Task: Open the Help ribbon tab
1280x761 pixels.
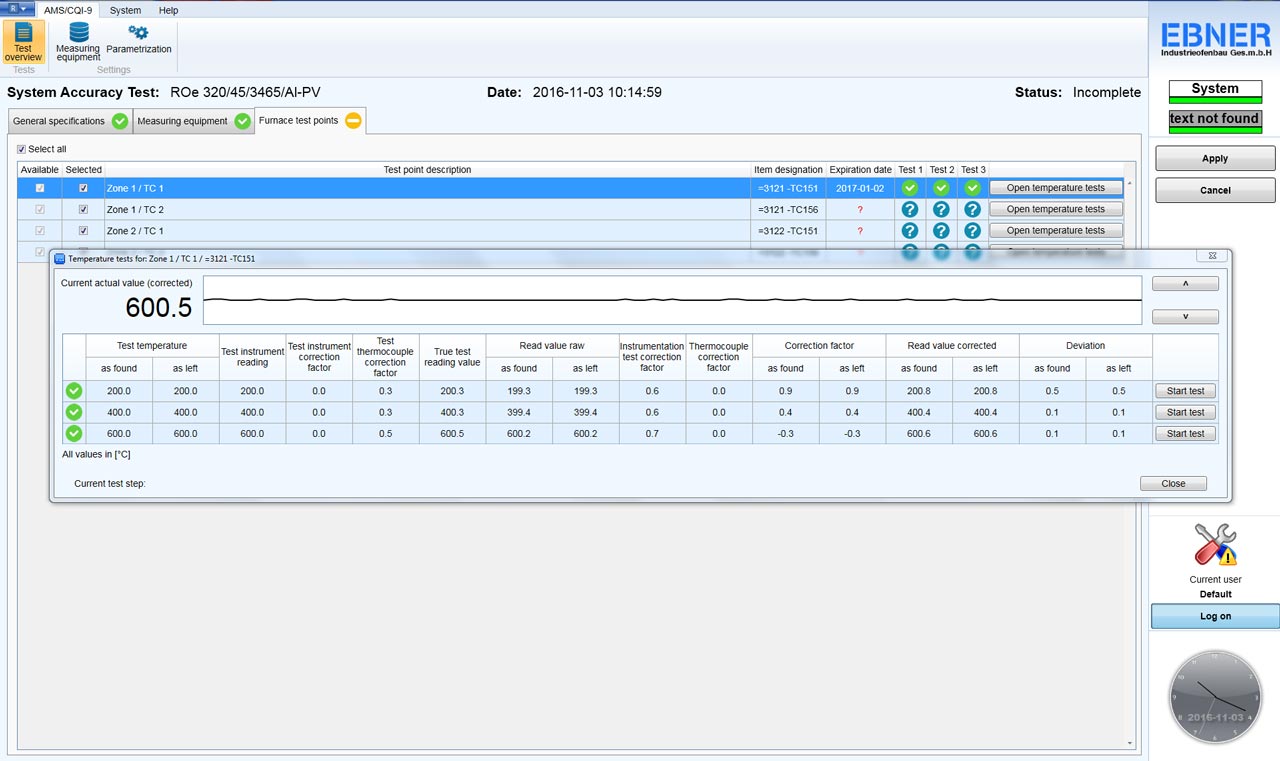Action: [168, 11]
